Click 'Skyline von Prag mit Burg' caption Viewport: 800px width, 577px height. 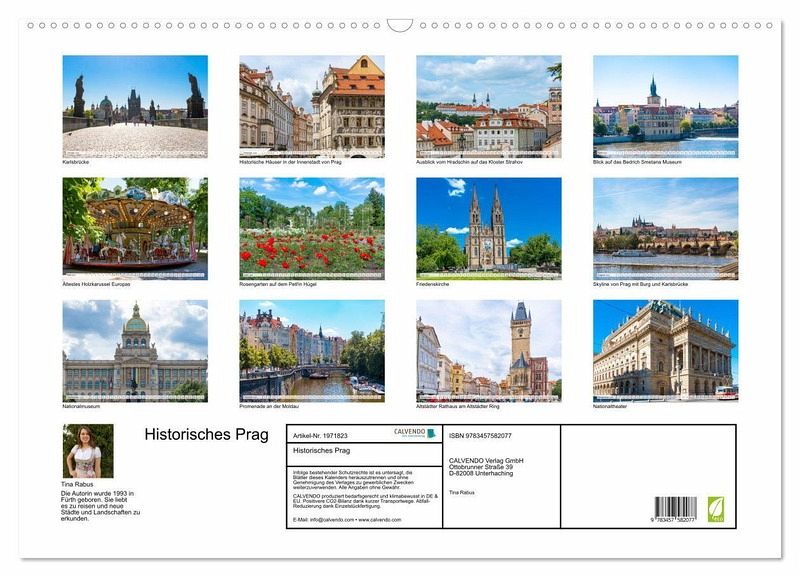click(x=640, y=284)
